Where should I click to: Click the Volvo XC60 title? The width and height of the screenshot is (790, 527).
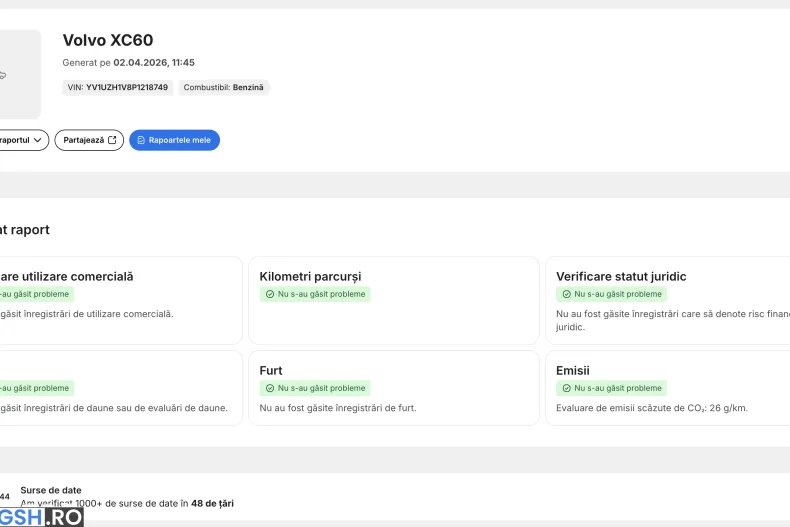[x=108, y=40]
